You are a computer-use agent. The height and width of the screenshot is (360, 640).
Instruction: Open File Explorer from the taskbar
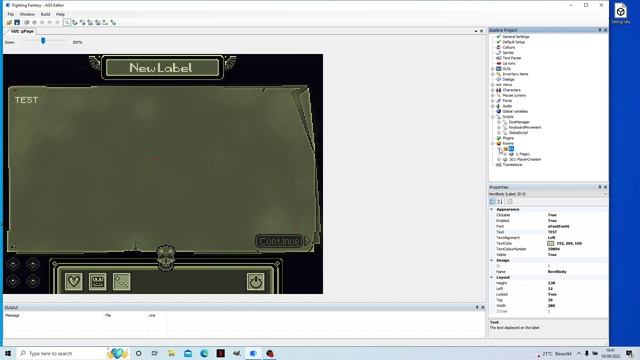171,353
